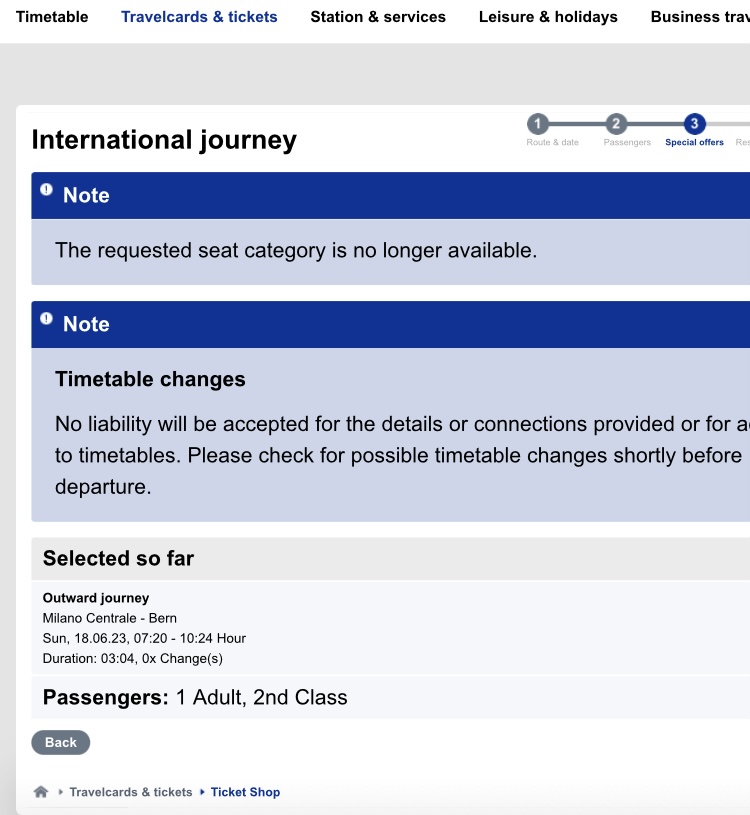Click arrow before Travelcards breadcrumb
750x815 pixels.
coord(60,792)
